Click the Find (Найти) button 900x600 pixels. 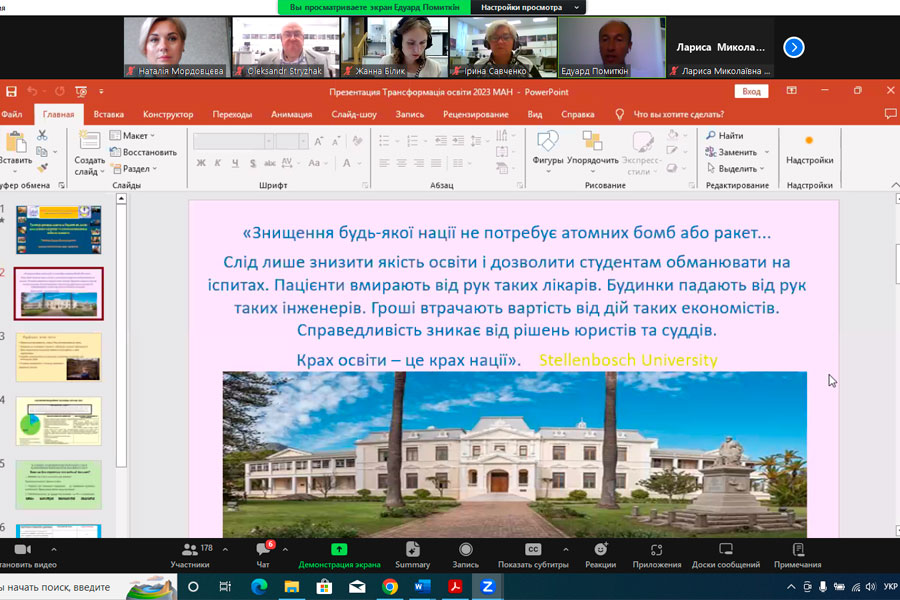(x=724, y=136)
